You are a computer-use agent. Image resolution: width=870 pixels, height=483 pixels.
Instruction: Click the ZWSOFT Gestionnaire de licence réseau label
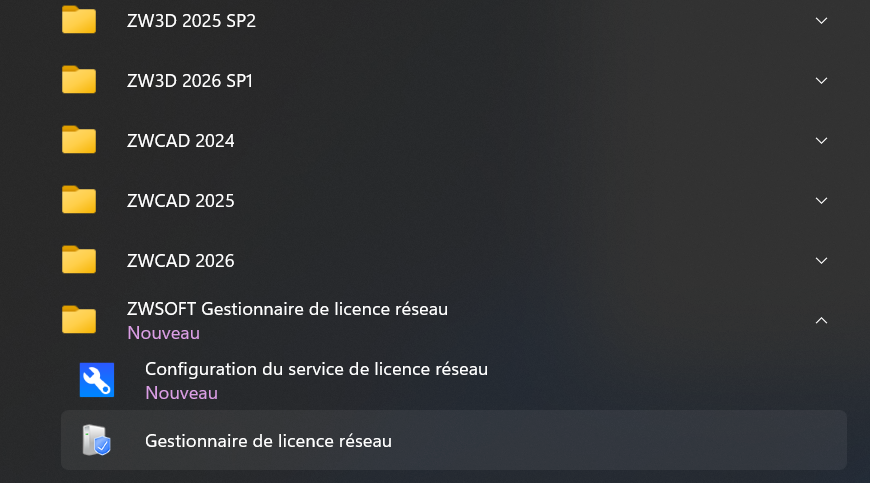pos(288,309)
